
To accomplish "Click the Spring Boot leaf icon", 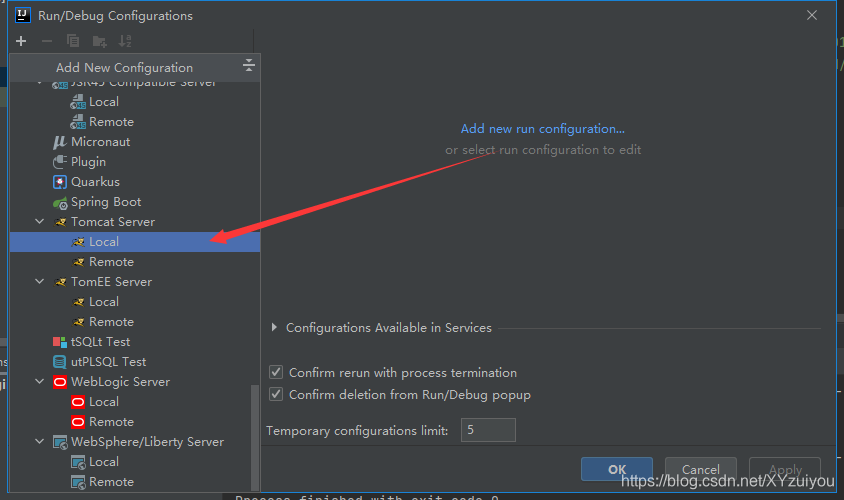I will click(60, 202).
